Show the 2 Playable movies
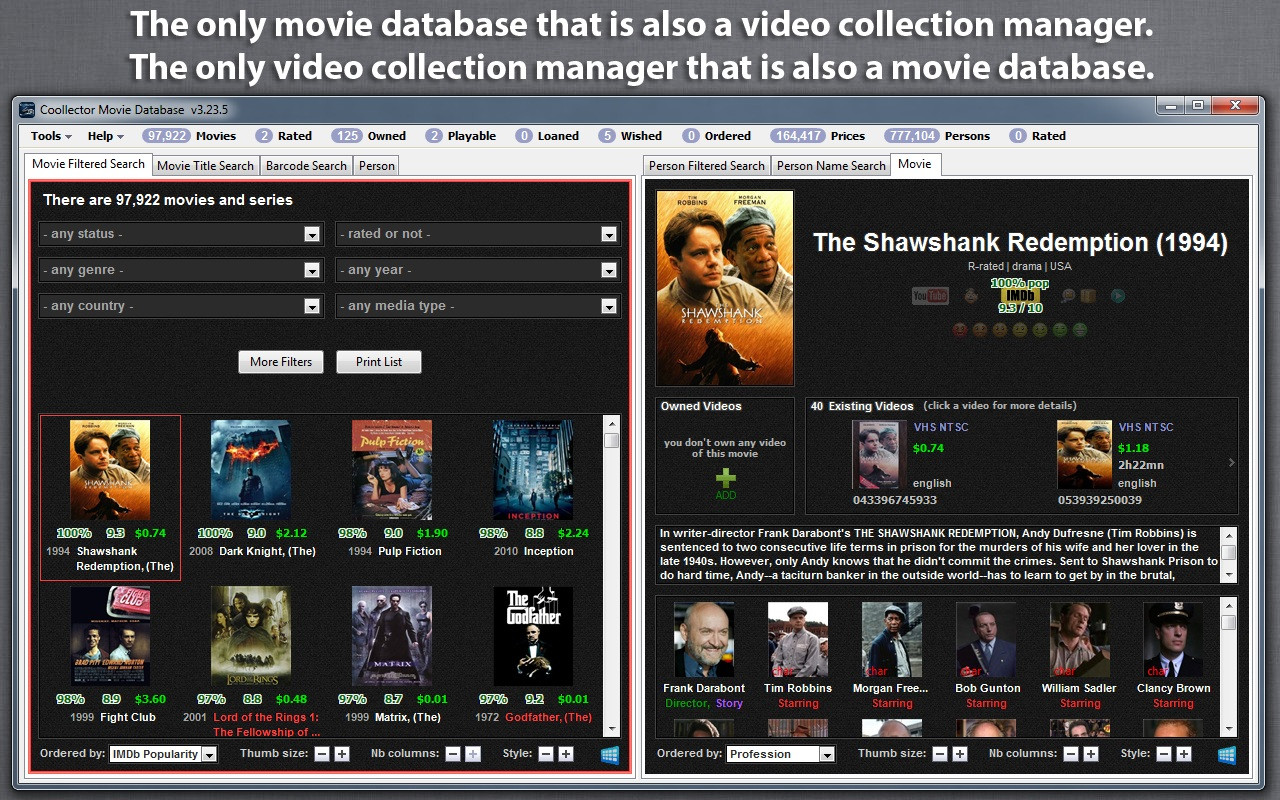Screen dimensions: 1280x800 (x=460, y=136)
